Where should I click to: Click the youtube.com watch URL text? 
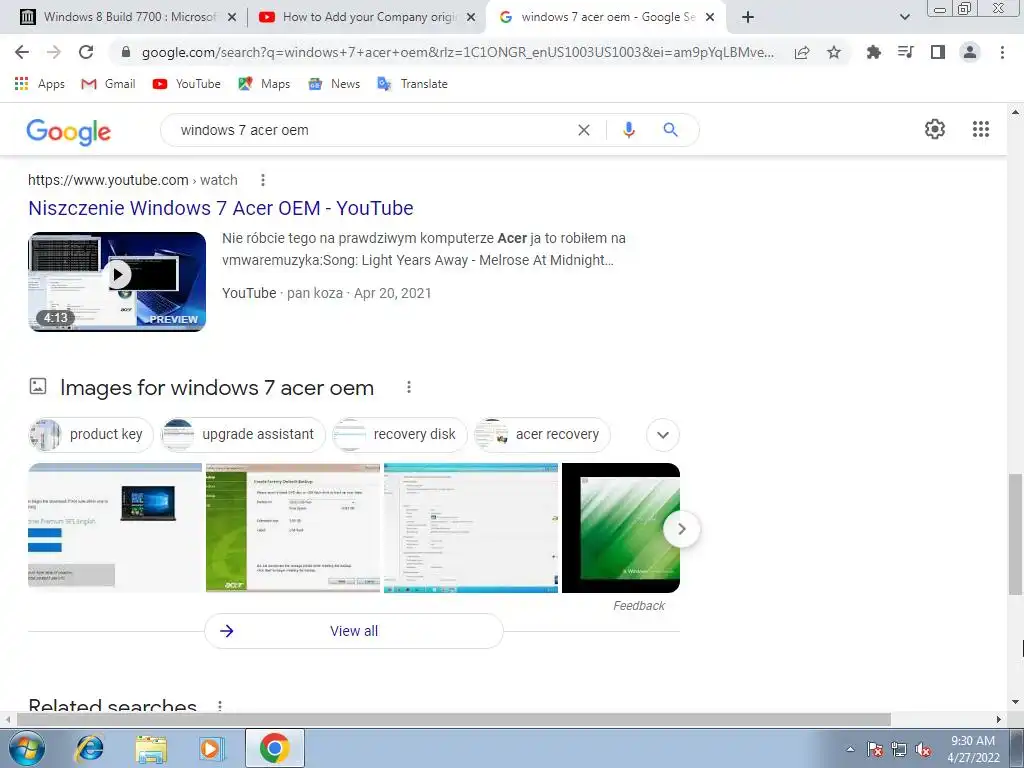tap(133, 180)
